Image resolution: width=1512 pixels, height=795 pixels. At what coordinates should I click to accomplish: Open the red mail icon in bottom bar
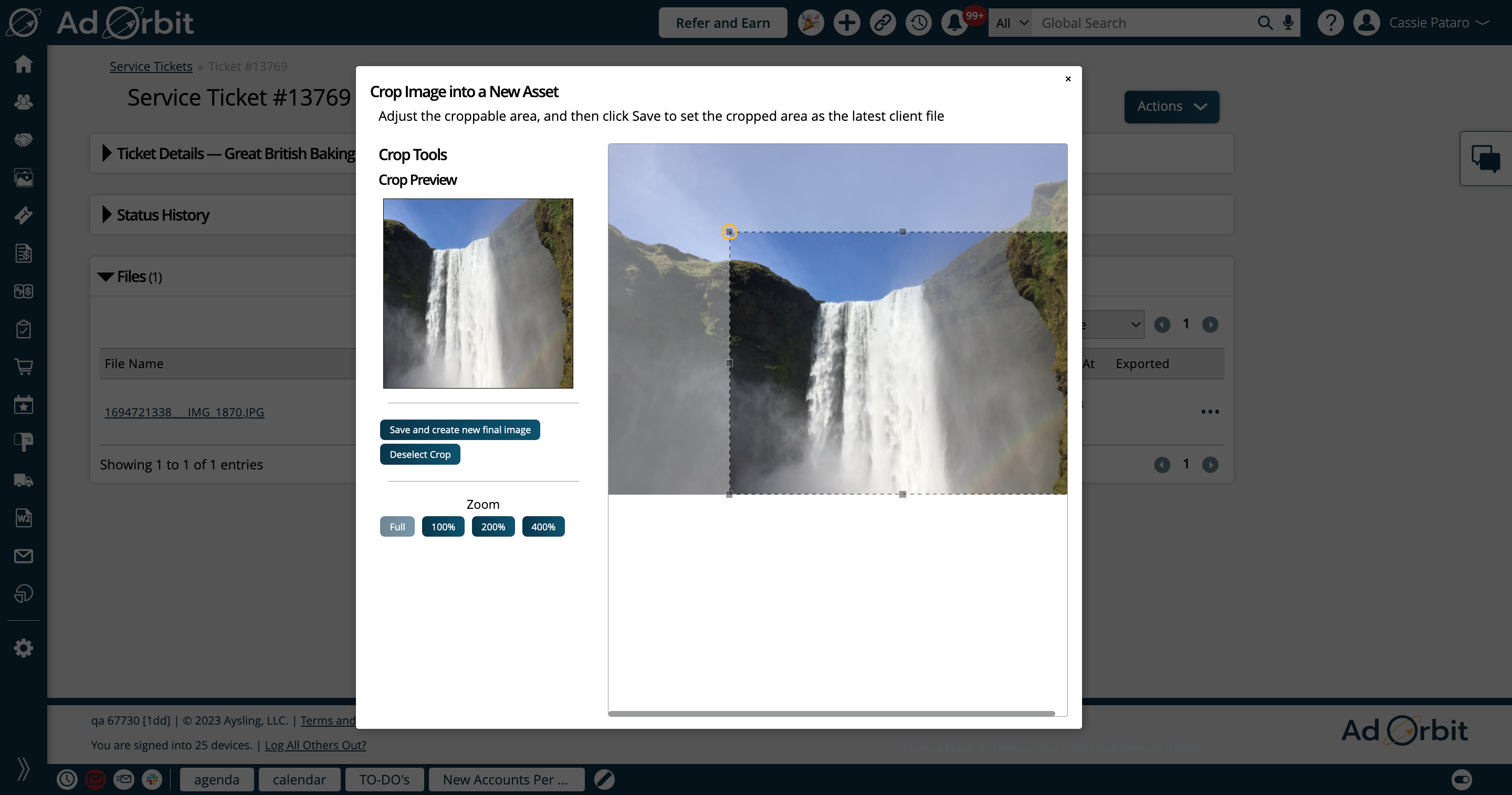pyautogui.click(x=96, y=779)
